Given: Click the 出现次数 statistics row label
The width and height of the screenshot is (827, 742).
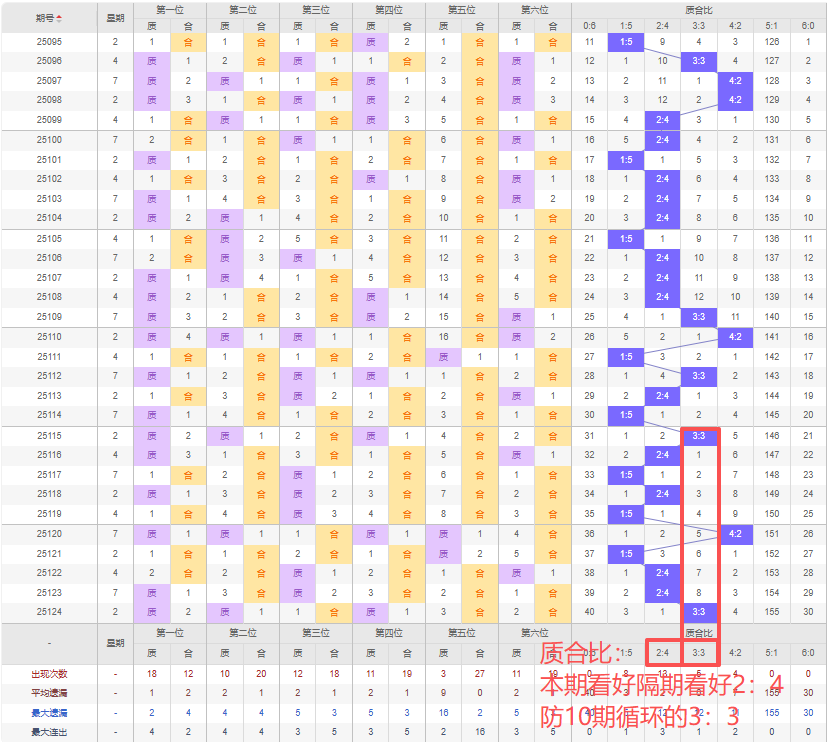Looking at the screenshot, I should (x=49, y=674).
